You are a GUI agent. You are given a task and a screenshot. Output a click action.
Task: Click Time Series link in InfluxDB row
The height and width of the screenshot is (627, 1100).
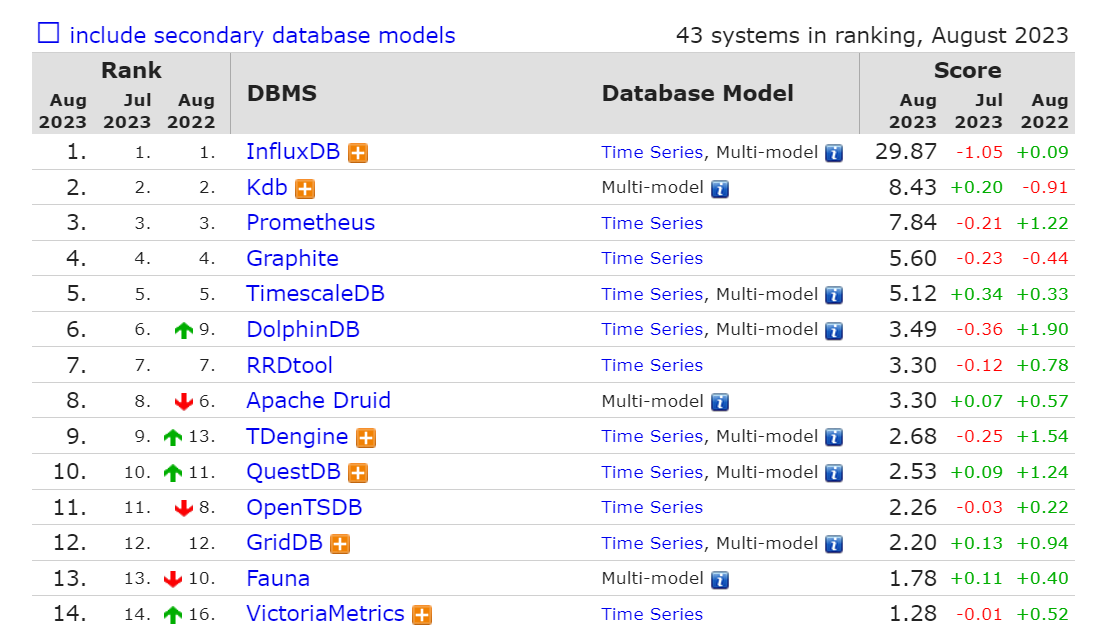(652, 152)
